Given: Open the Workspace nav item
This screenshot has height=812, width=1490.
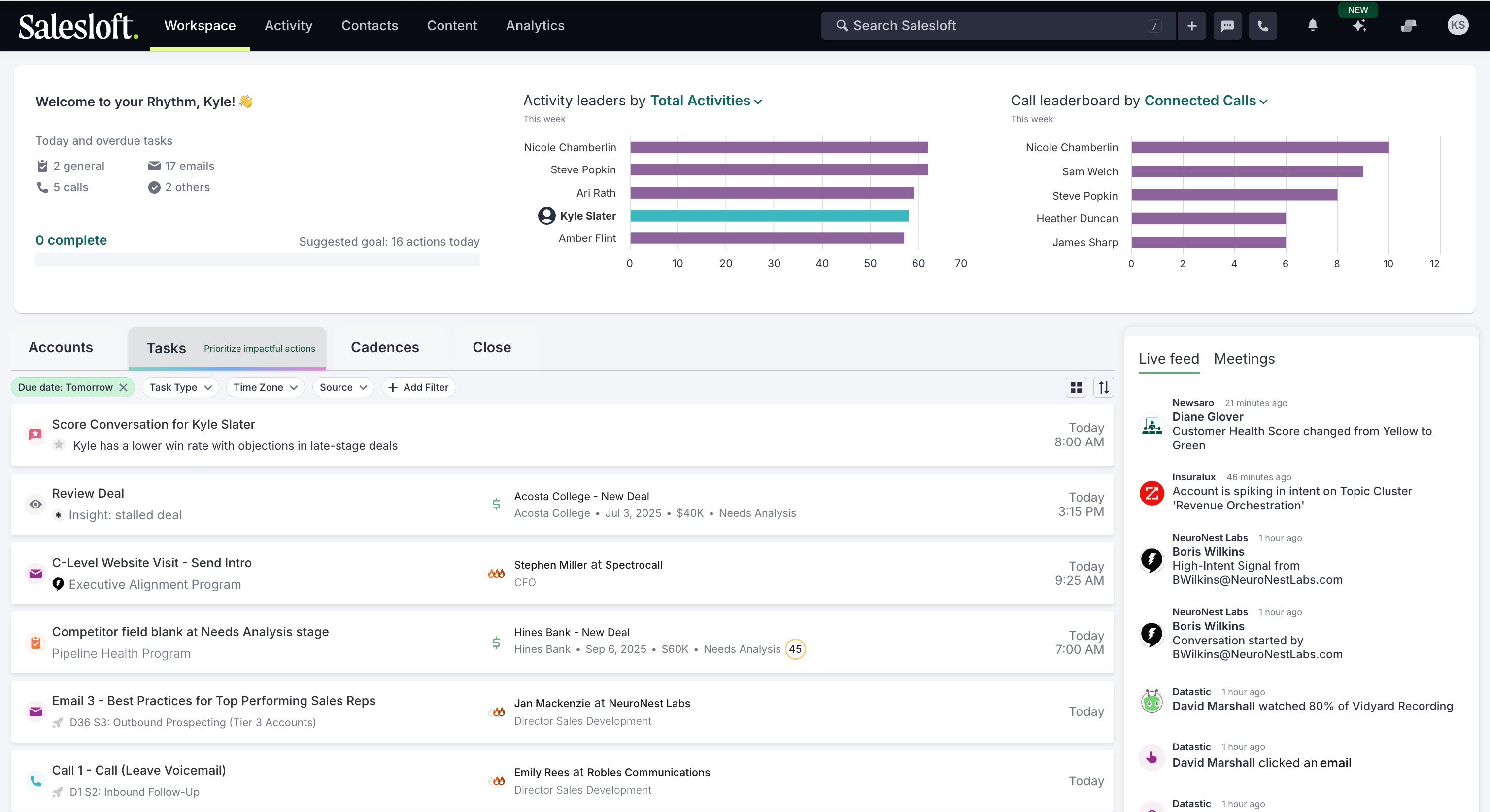Looking at the screenshot, I should click(200, 26).
